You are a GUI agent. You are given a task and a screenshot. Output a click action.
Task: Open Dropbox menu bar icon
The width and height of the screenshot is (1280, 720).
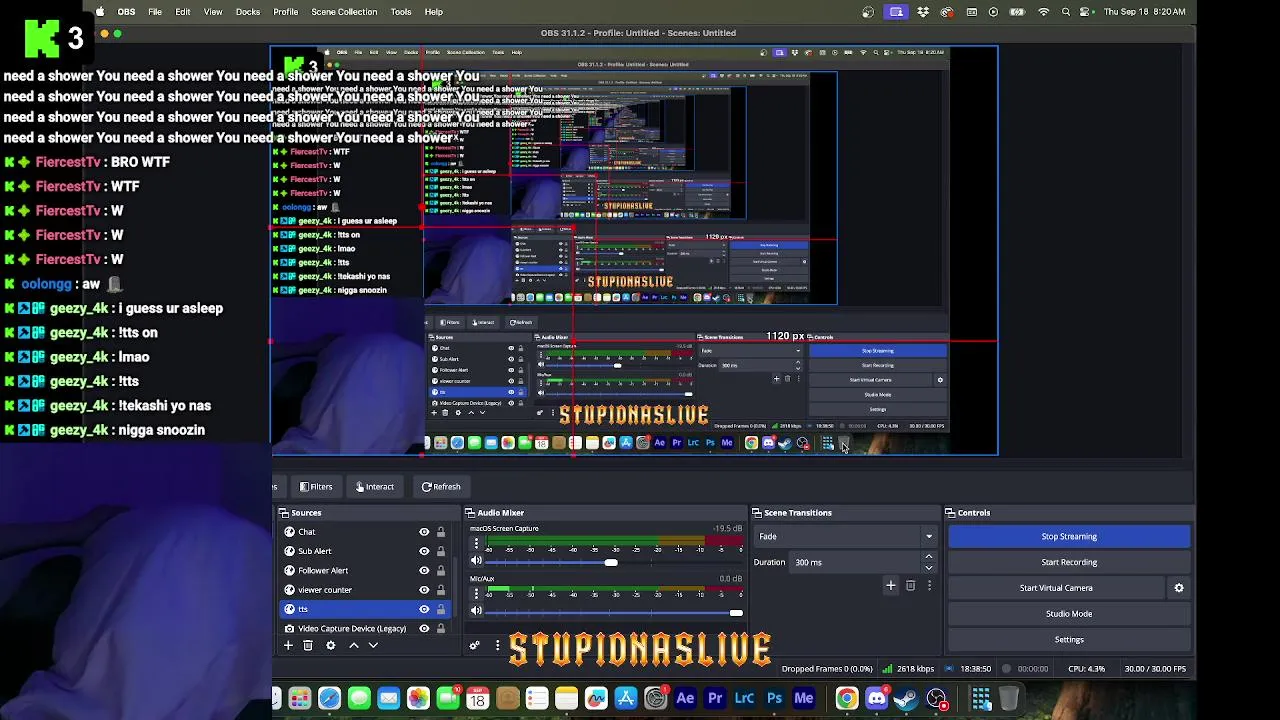pos(922,12)
